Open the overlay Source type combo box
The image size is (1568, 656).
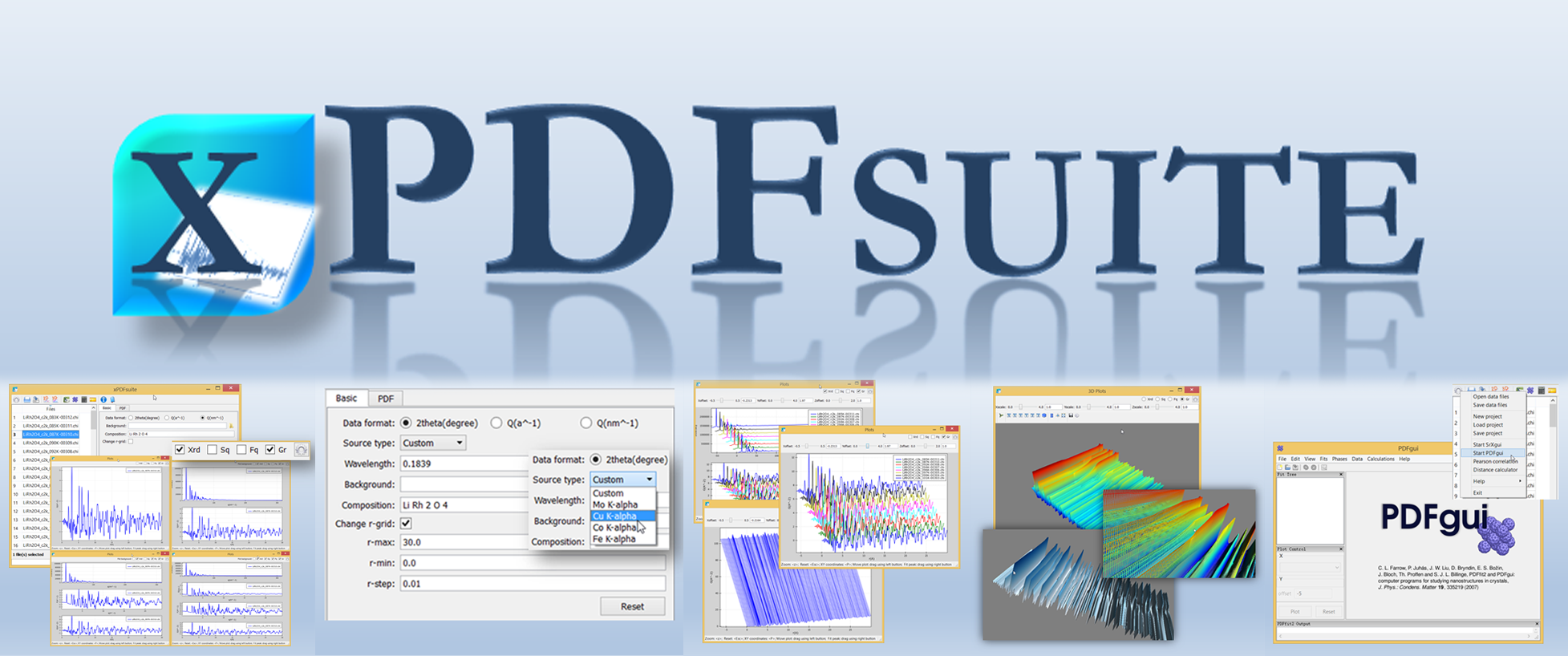click(x=623, y=479)
